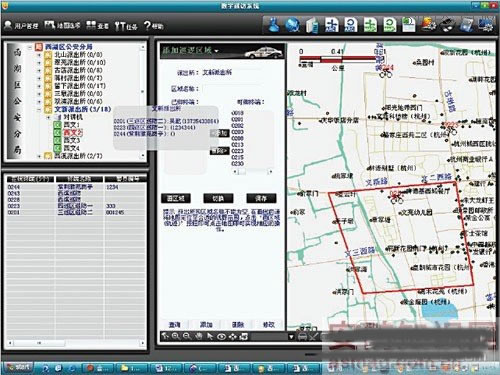Toggle the eye view icon in map toolbar
The width and height of the screenshot is (500, 375).
[x=221, y=336]
